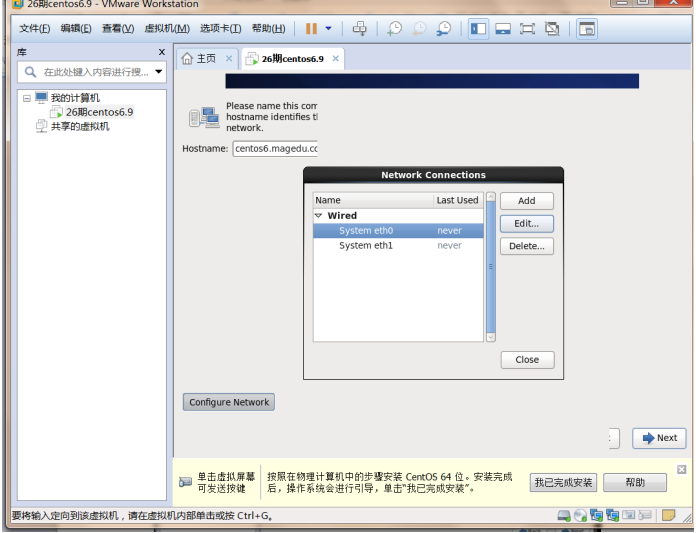Send Ctrl+Alt+Del to the guest
This screenshot has height=533, width=696.
pyautogui.click(x=360, y=29)
